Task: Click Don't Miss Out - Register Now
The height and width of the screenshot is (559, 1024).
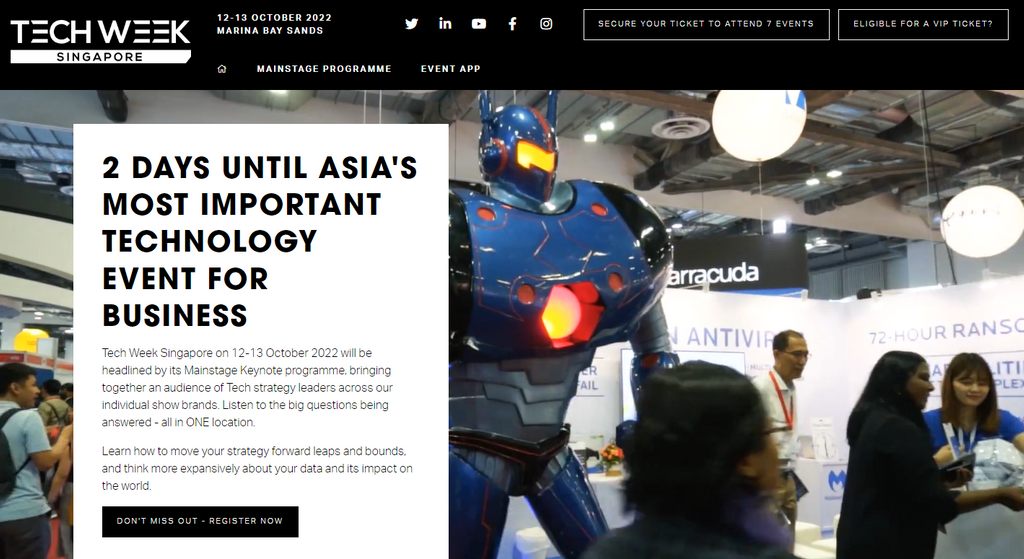Action: pyautogui.click(x=200, y=521)
